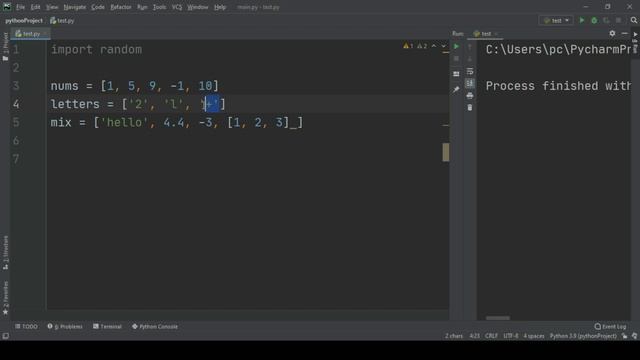Pin the Run tab with the pin icon
640x360 pixels.
[456, 89]
